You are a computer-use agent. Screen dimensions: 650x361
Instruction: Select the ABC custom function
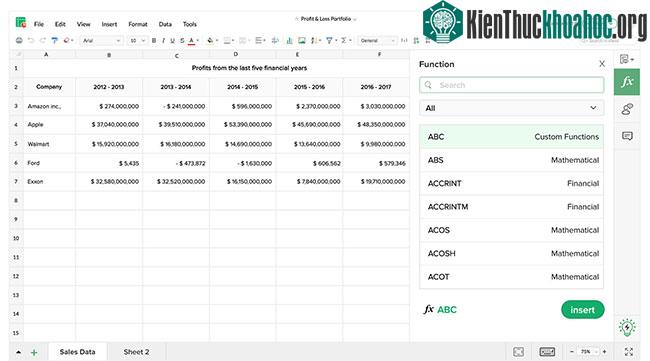point(512,137)
